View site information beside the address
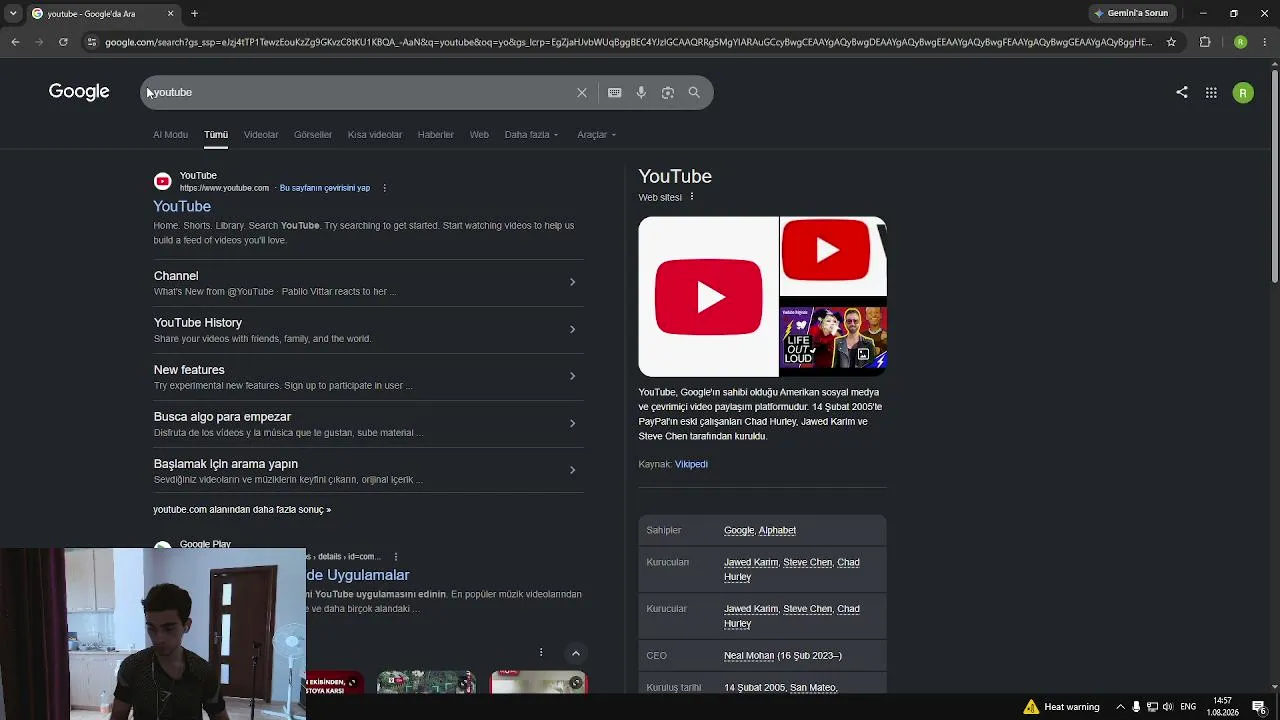The height and width of the screenshot is (720, 1280). [92, 42]
